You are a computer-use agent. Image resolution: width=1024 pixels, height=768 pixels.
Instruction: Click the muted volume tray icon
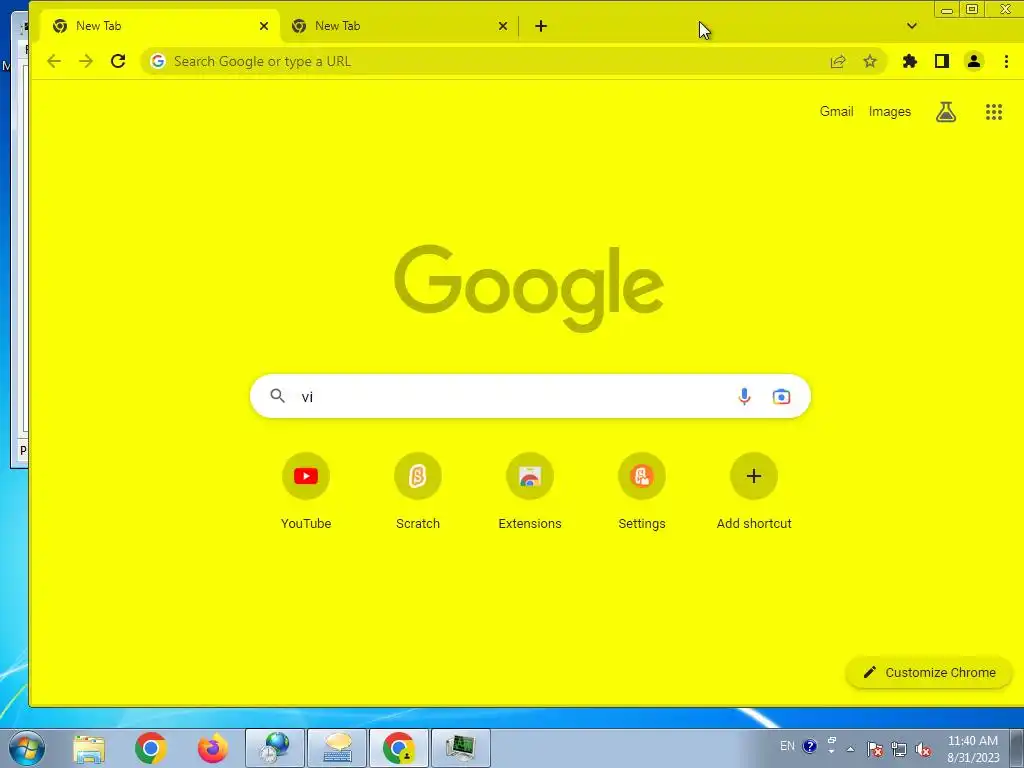point(923,749)
